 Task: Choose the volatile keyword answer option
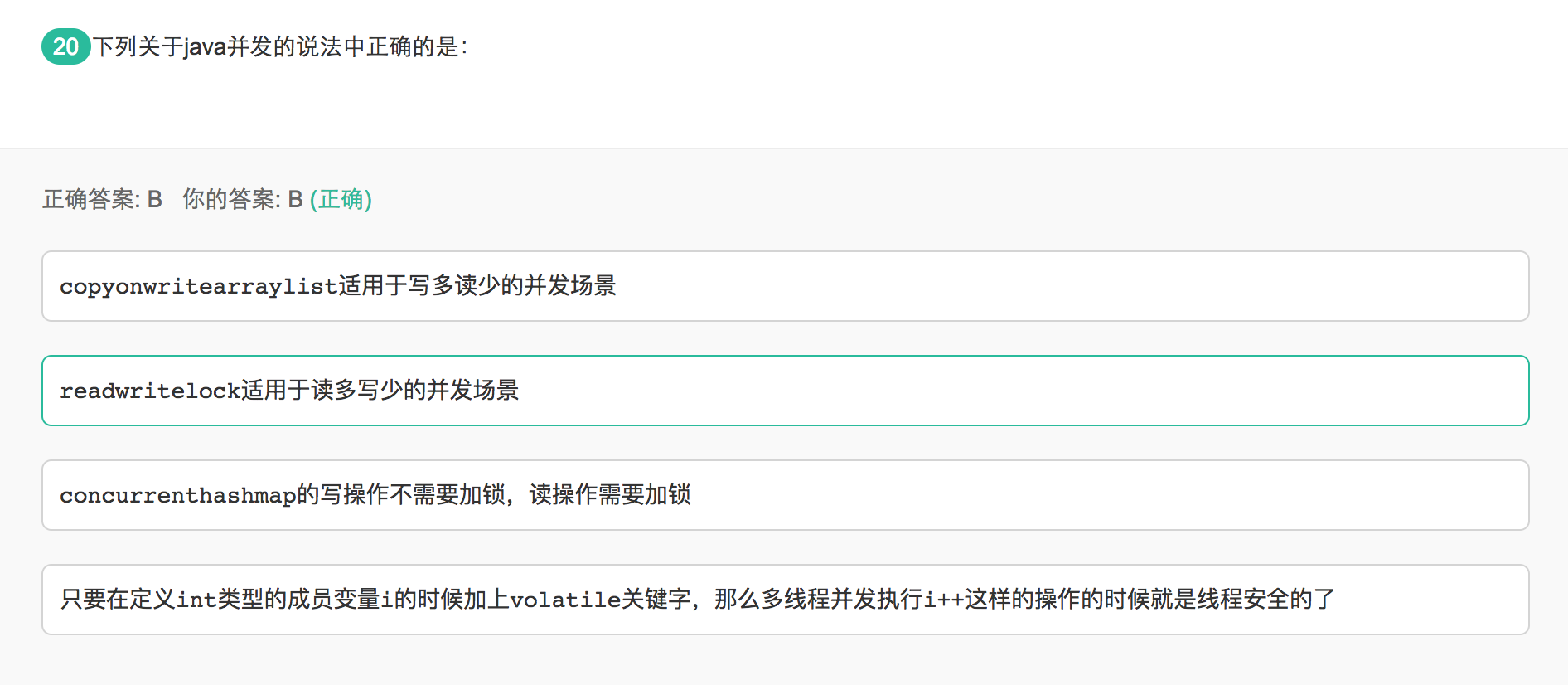785,600
